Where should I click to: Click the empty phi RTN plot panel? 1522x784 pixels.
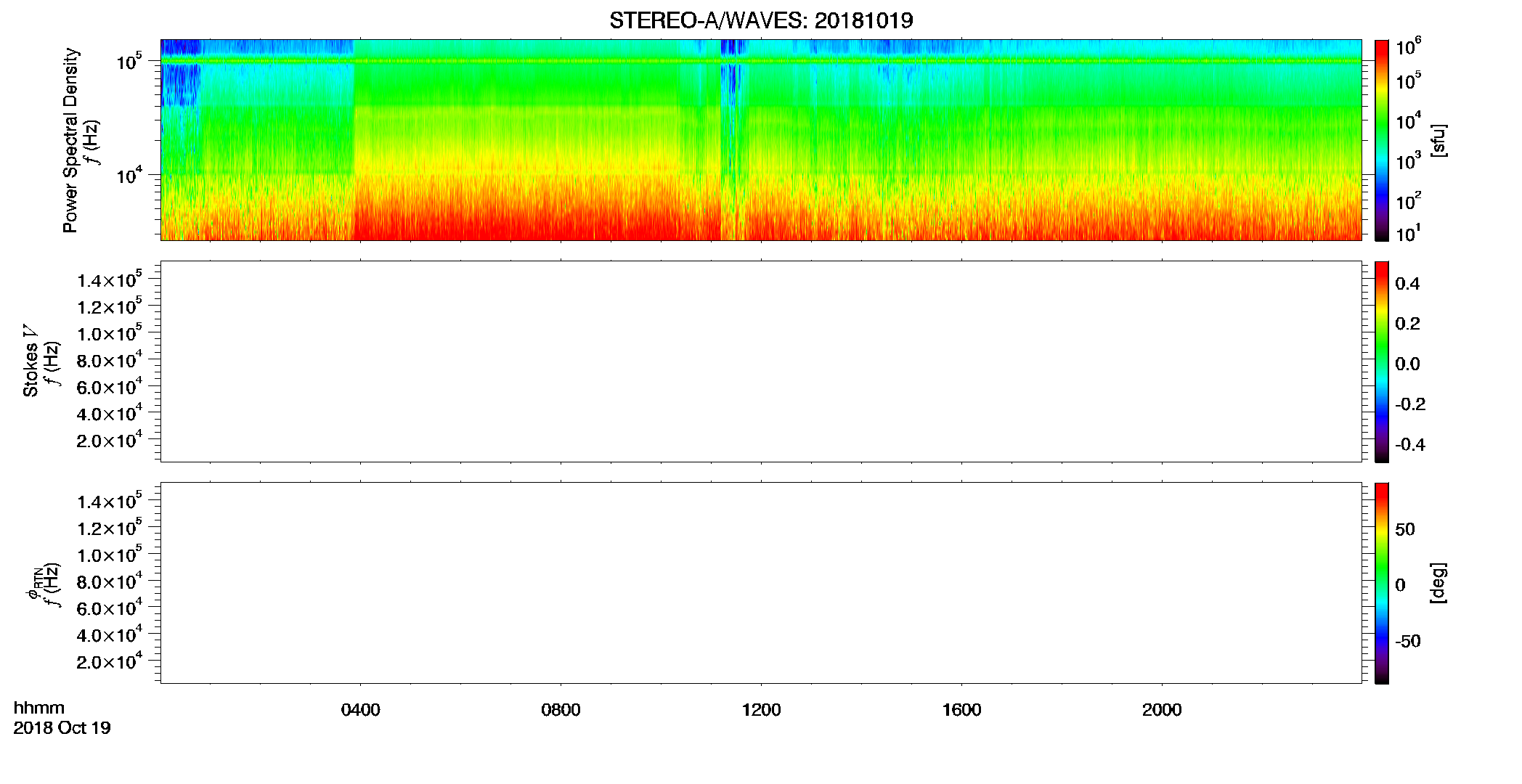point(761,583)
